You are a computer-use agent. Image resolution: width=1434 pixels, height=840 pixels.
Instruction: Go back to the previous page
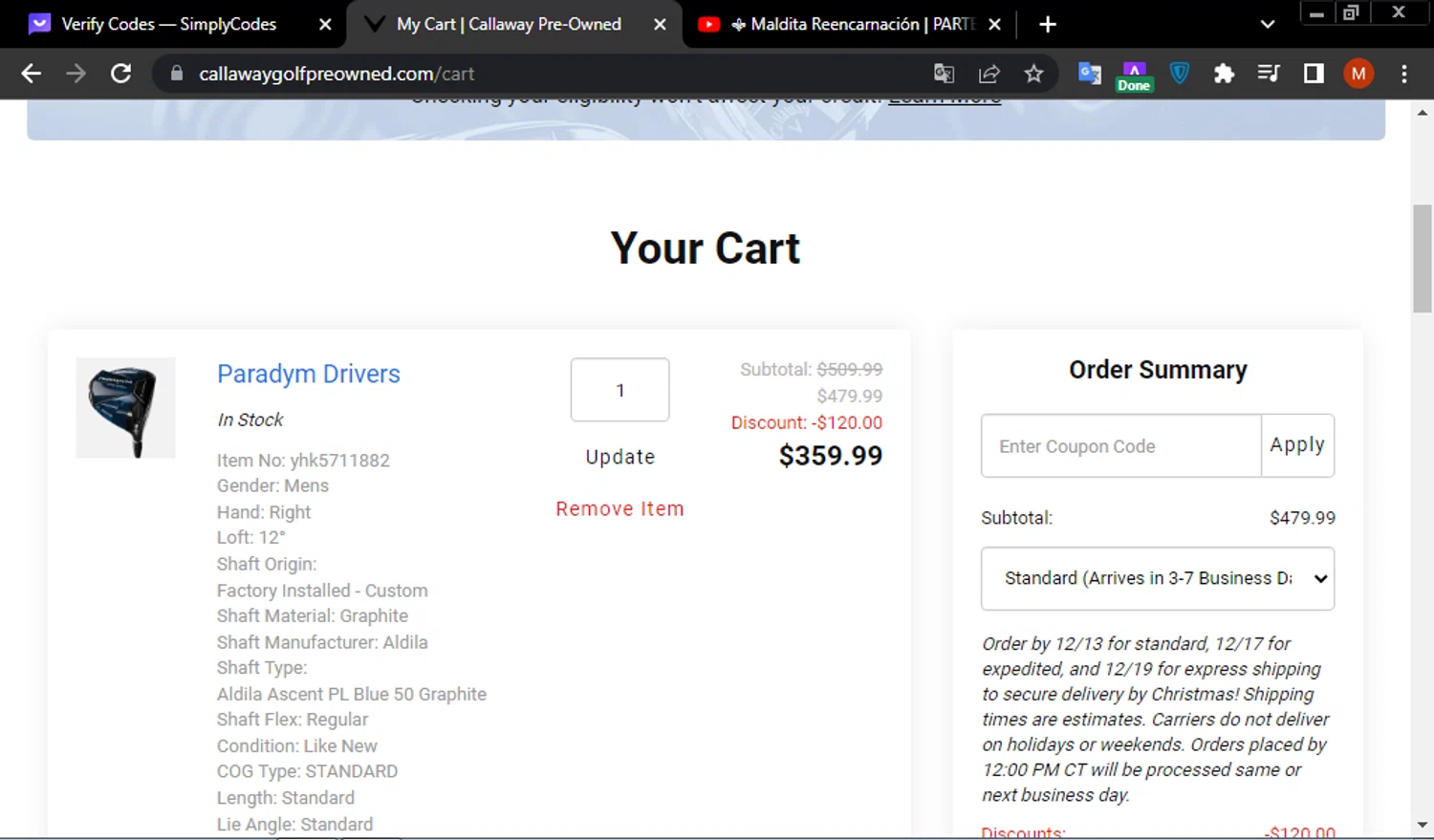pyautogui.click(x=31, y=74)
